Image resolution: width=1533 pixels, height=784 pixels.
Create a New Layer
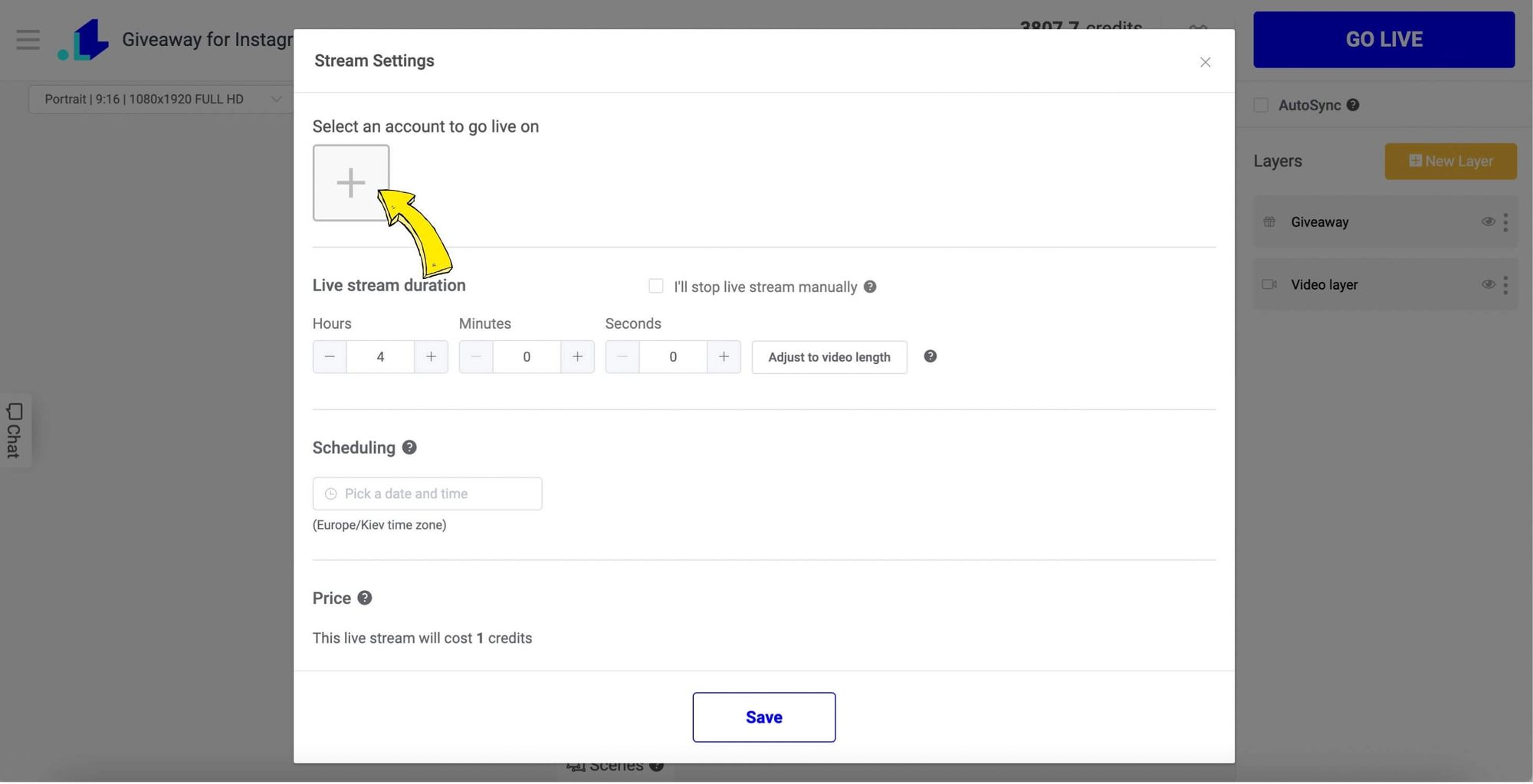tap(1450, 162)
